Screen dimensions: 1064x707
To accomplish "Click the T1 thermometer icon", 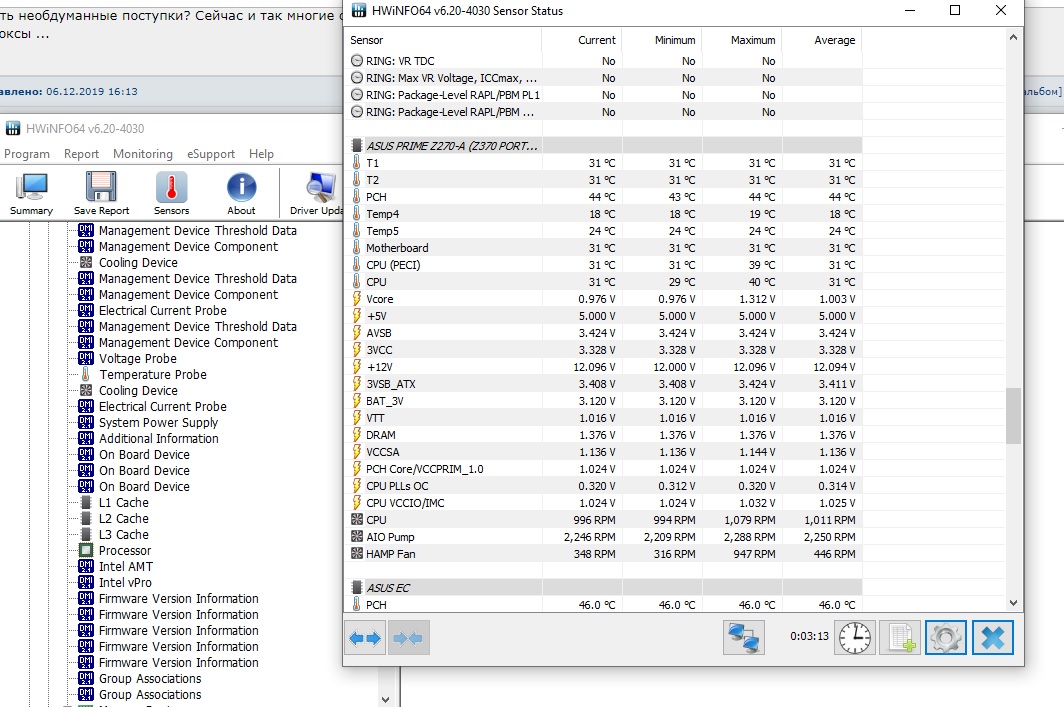I will tap(357, 162).
